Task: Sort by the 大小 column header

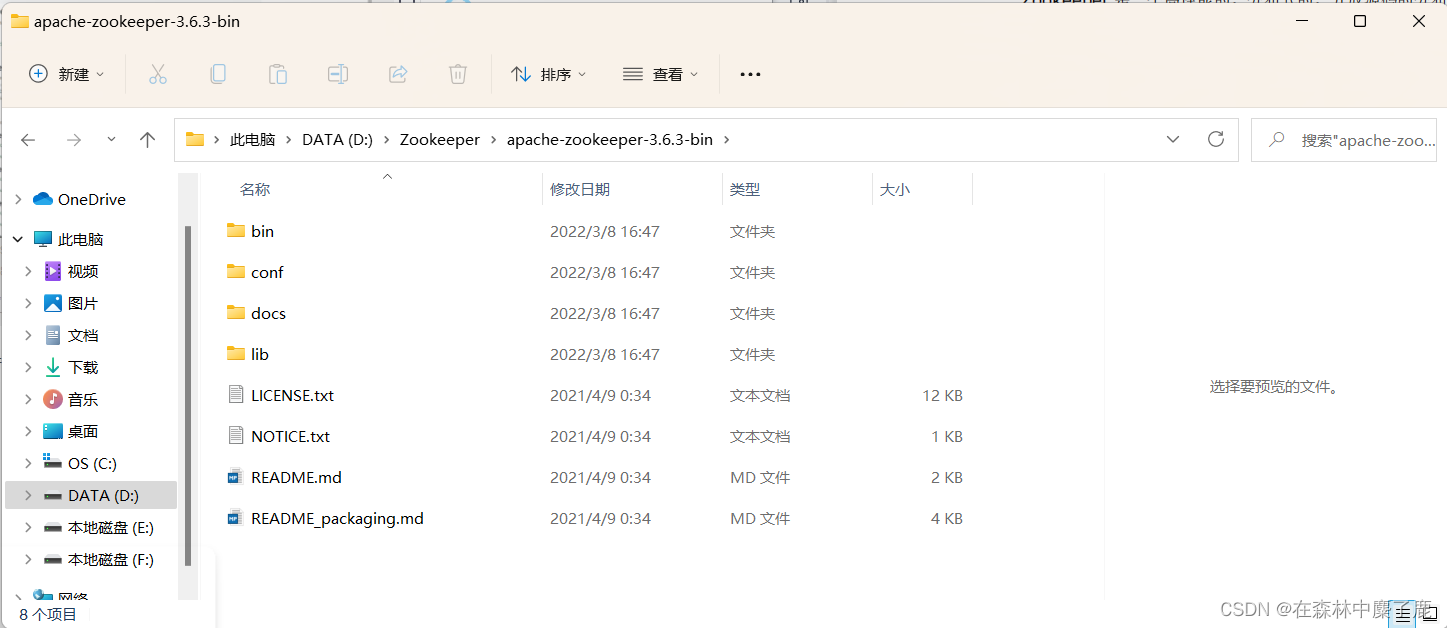Action: click(895, 189)
